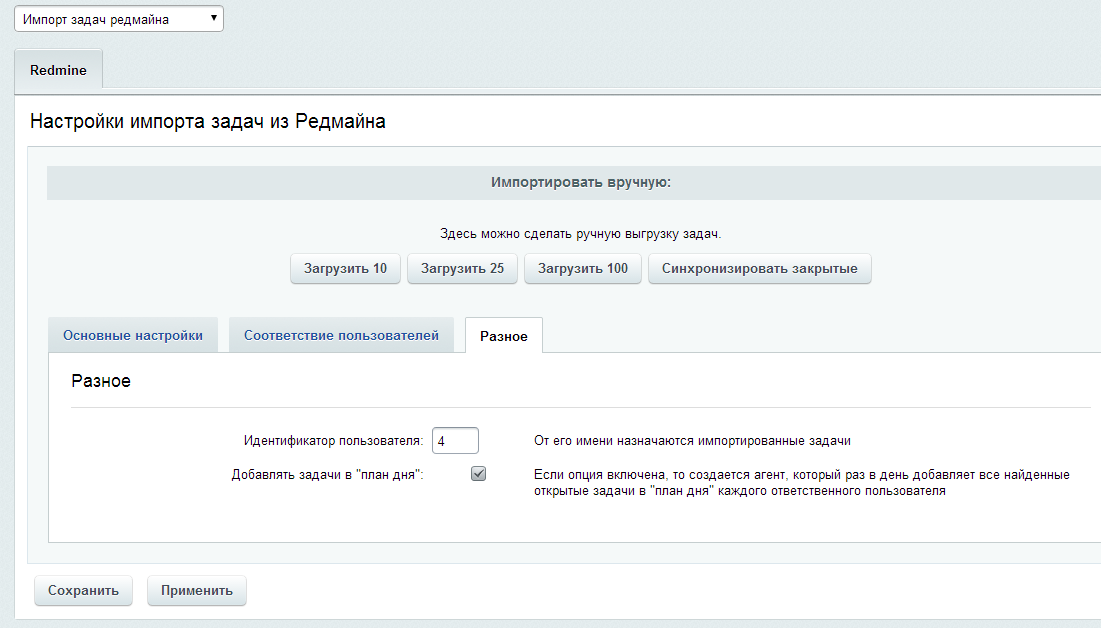Click the 'Разное' section heading

click(x=101, y=382)
